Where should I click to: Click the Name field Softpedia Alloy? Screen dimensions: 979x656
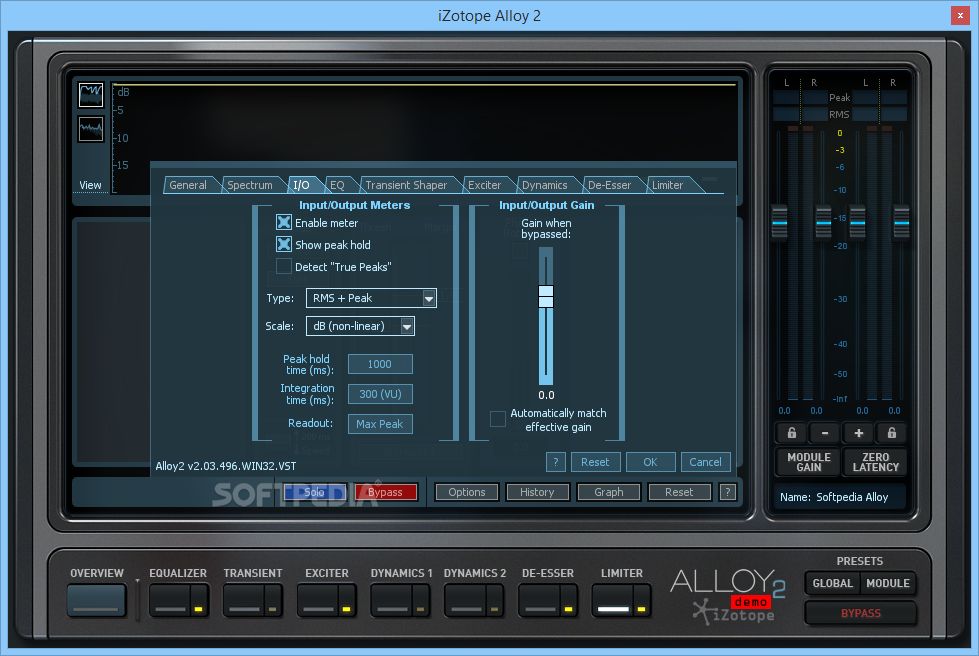[x=839, y=497]
